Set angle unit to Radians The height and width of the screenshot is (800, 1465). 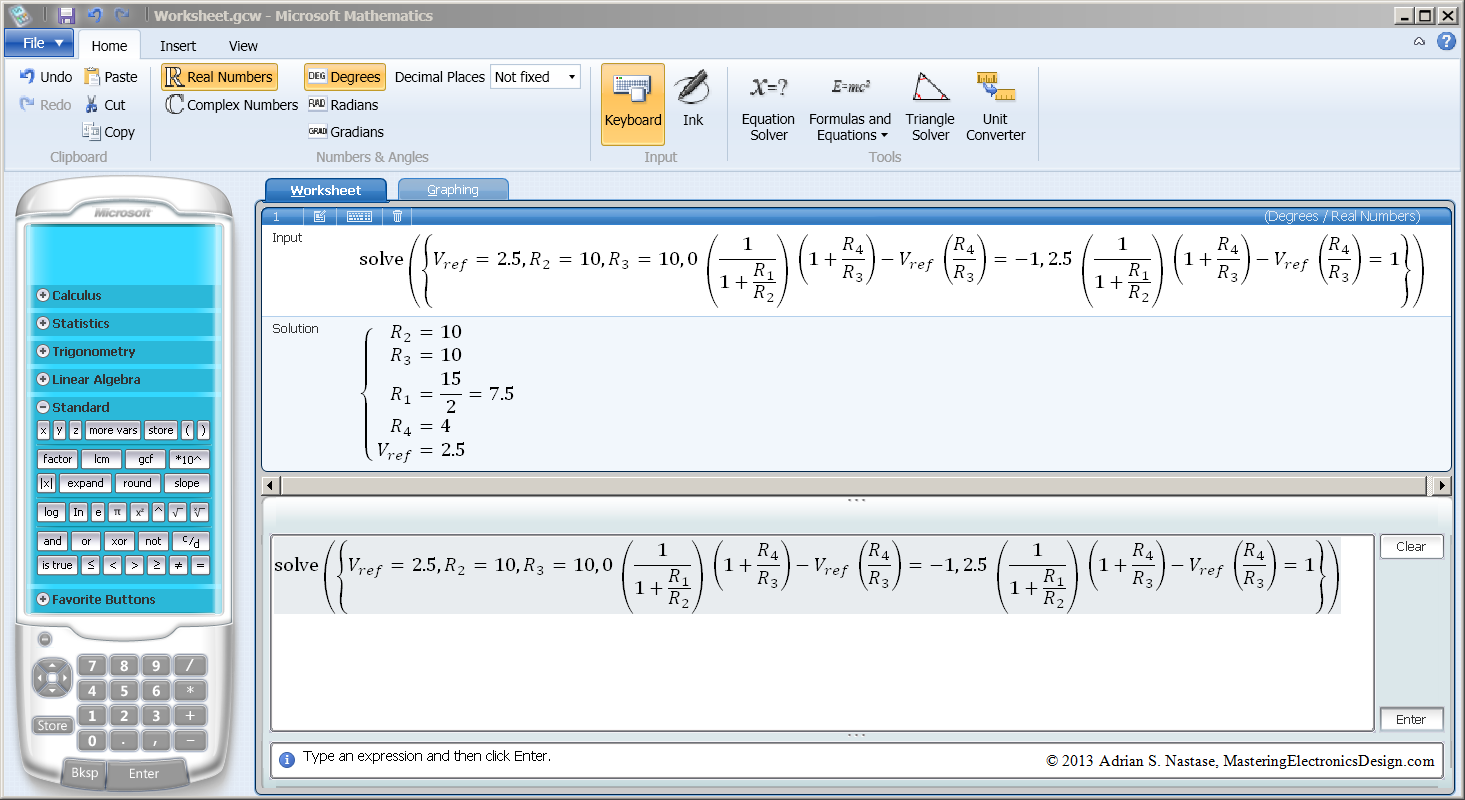[343, 105]
